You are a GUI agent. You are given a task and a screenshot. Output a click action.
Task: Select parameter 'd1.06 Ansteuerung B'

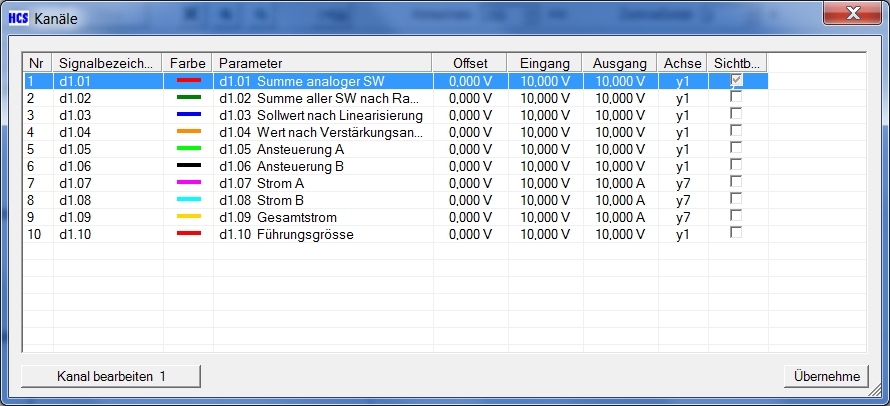coord(282,166)
